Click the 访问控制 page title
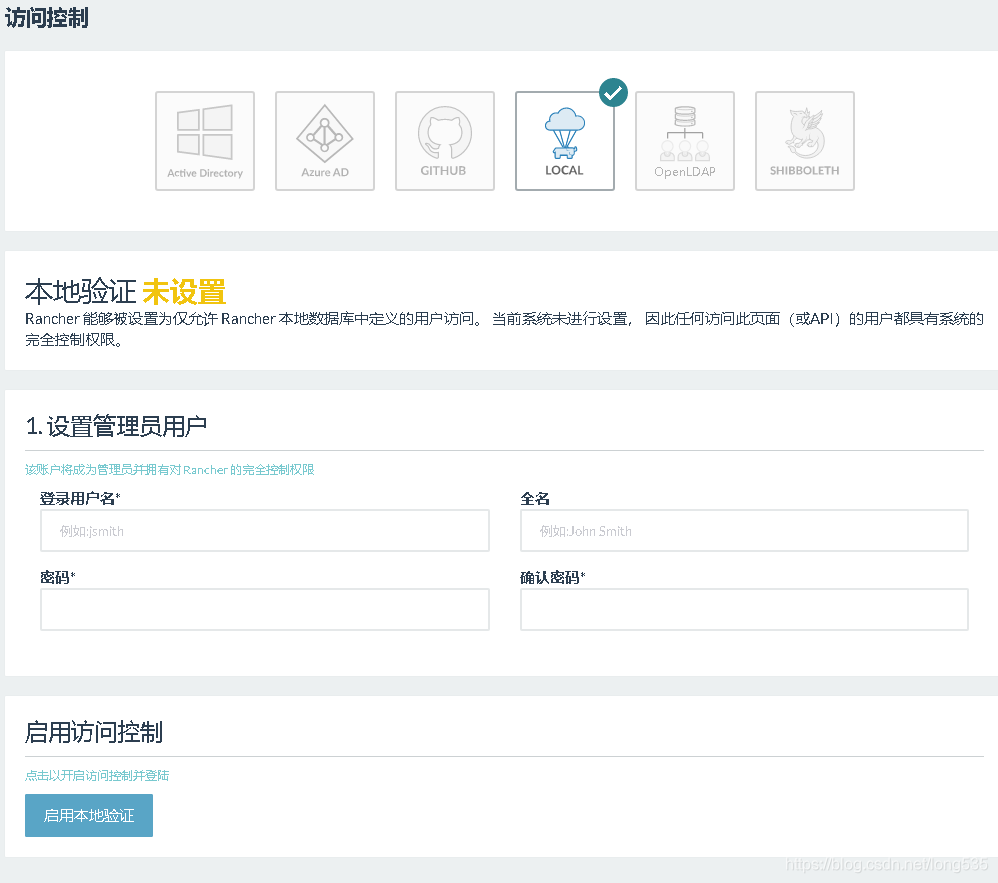 click(46, 17)
